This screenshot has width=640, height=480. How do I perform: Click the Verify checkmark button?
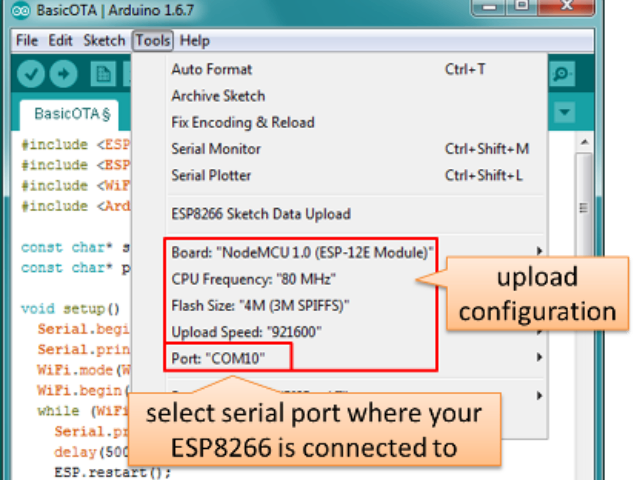(x=31, y=74)
